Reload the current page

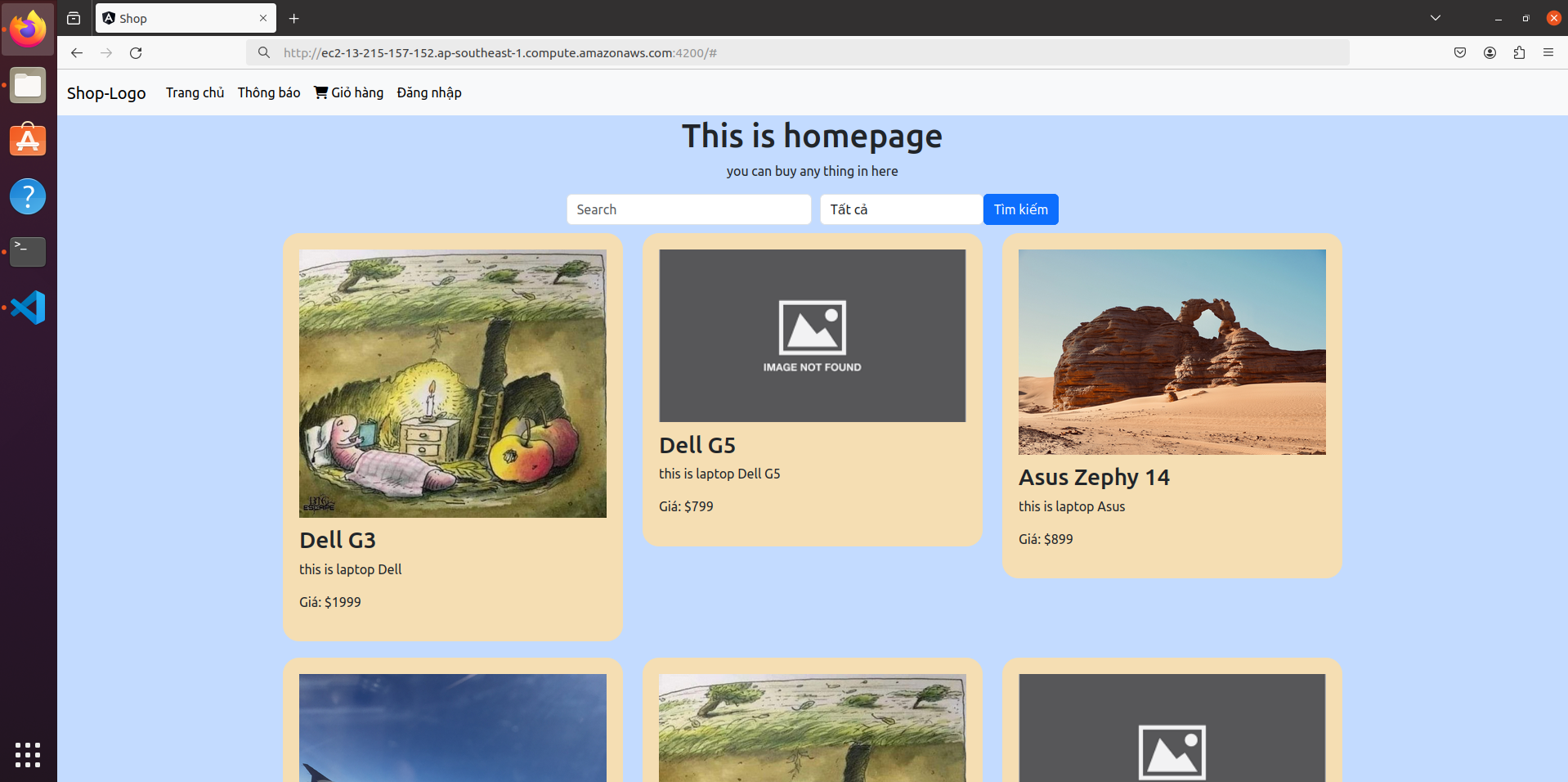[136, 53]
